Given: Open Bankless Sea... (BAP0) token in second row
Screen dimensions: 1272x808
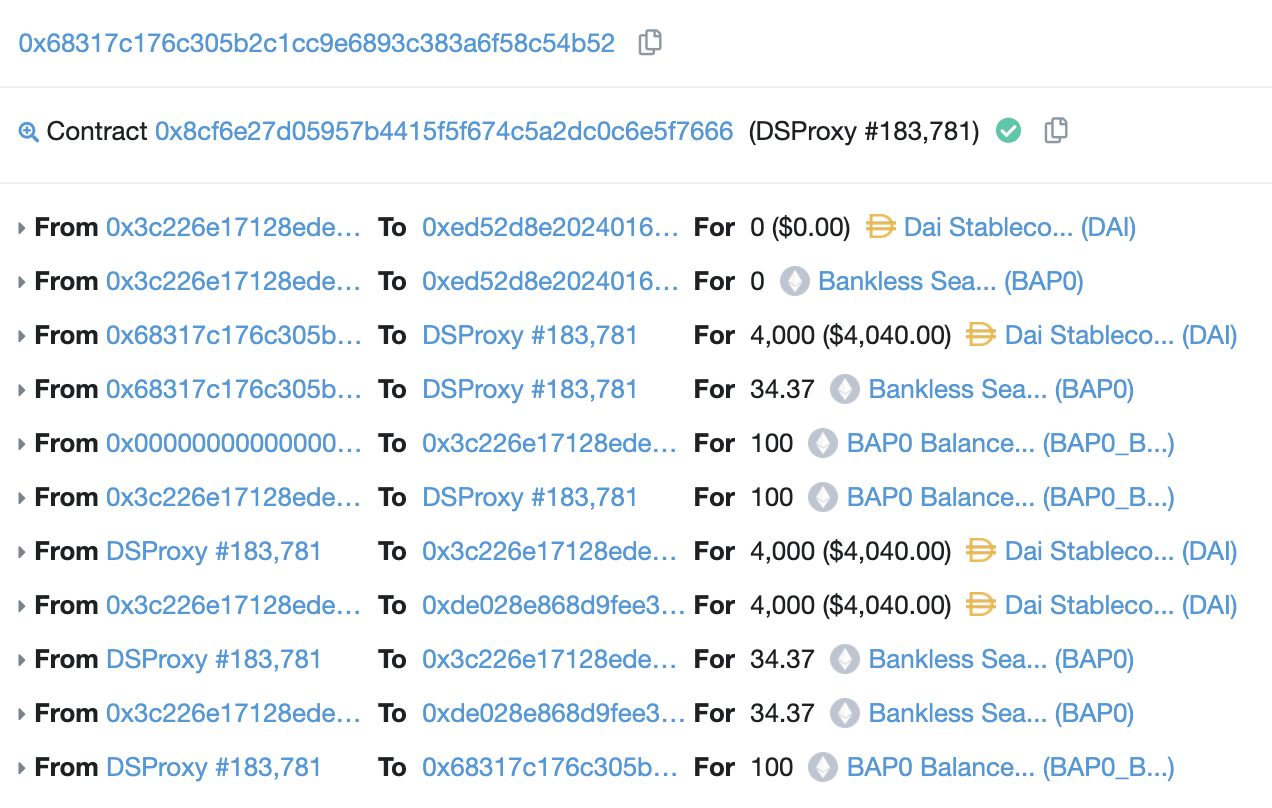Looking at the screenshot, I should (950, 282).
